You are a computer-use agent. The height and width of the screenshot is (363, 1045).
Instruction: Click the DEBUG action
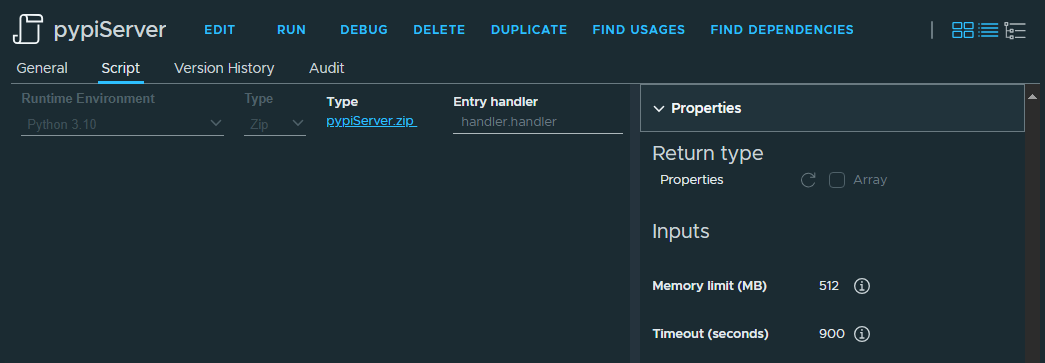point(364,30)
